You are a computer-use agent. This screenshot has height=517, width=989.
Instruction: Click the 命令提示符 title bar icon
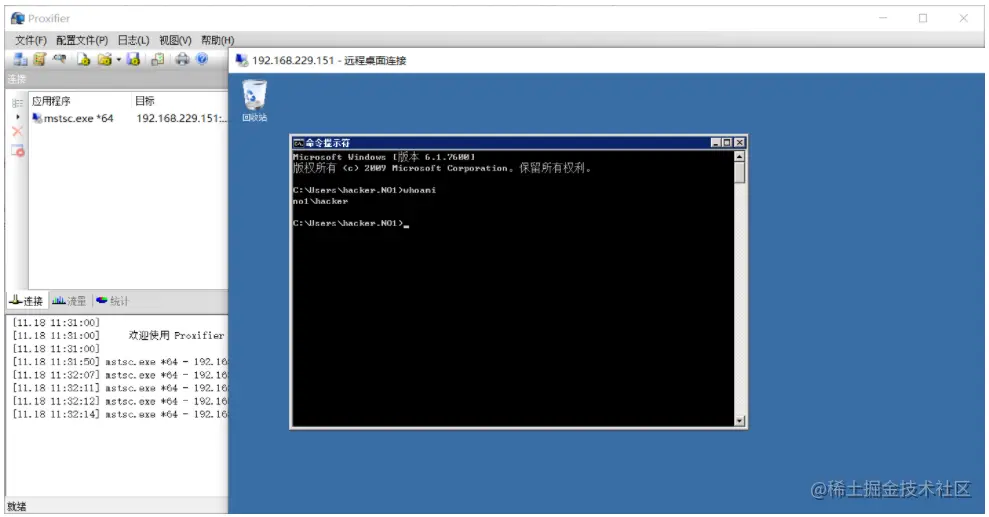298,143
